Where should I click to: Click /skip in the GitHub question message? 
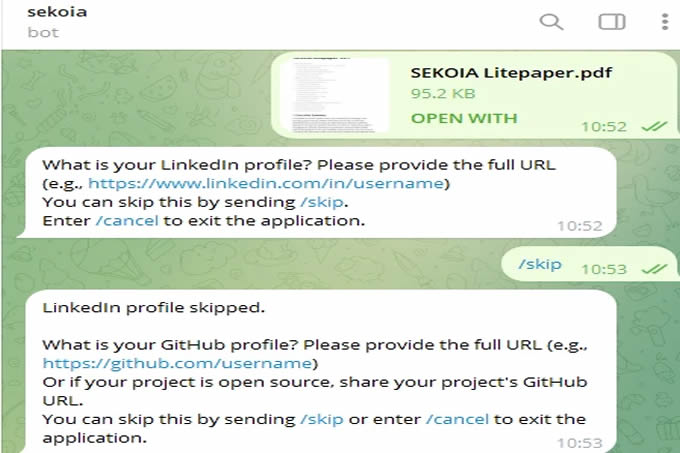pos(322,419)
